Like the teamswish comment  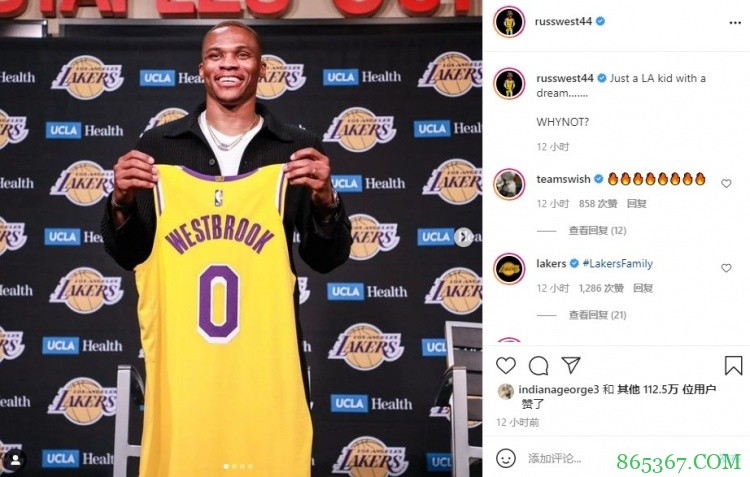click(726, 183)
